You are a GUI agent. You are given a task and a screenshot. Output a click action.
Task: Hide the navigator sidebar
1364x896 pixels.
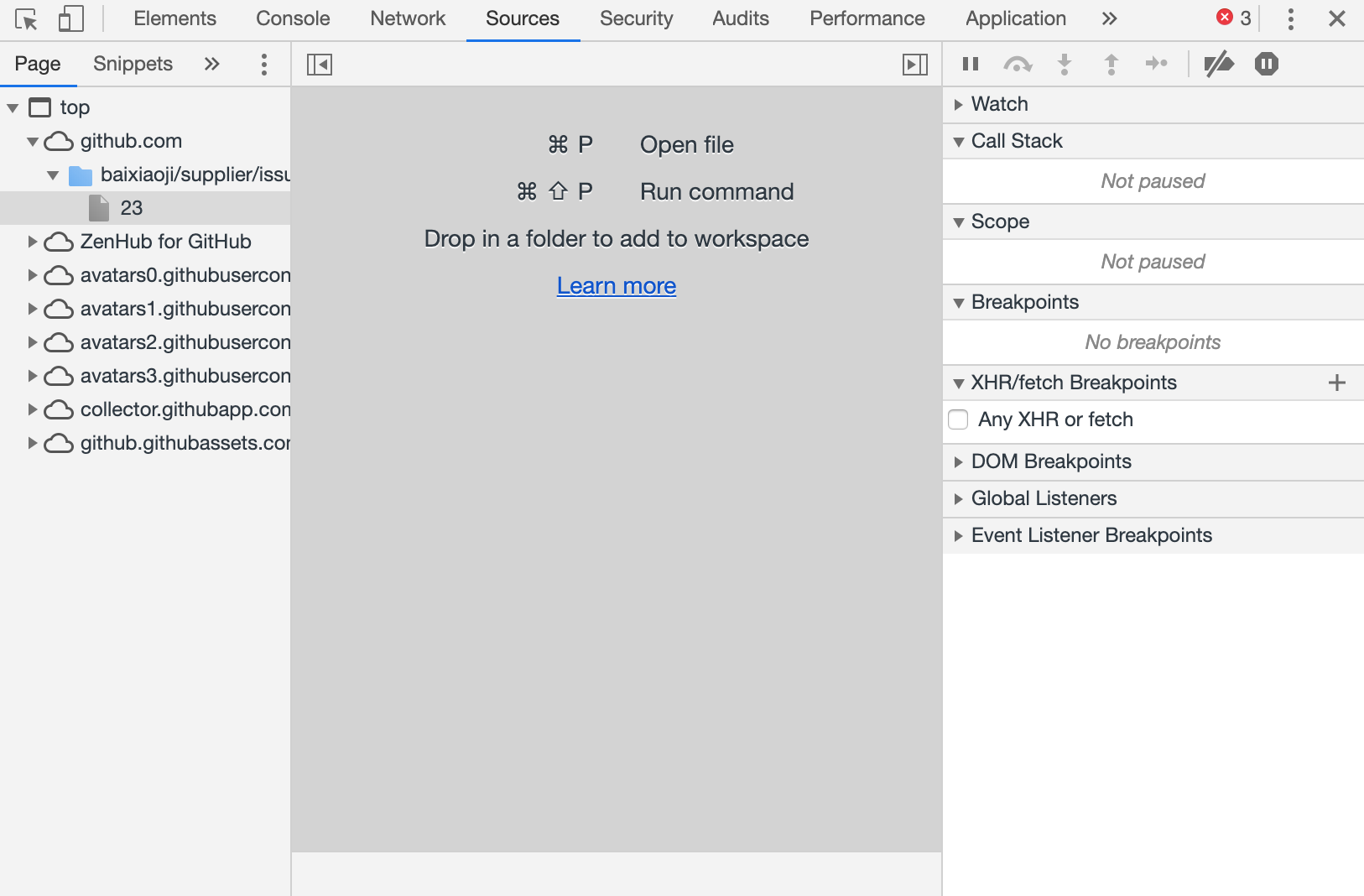point(320,65)
